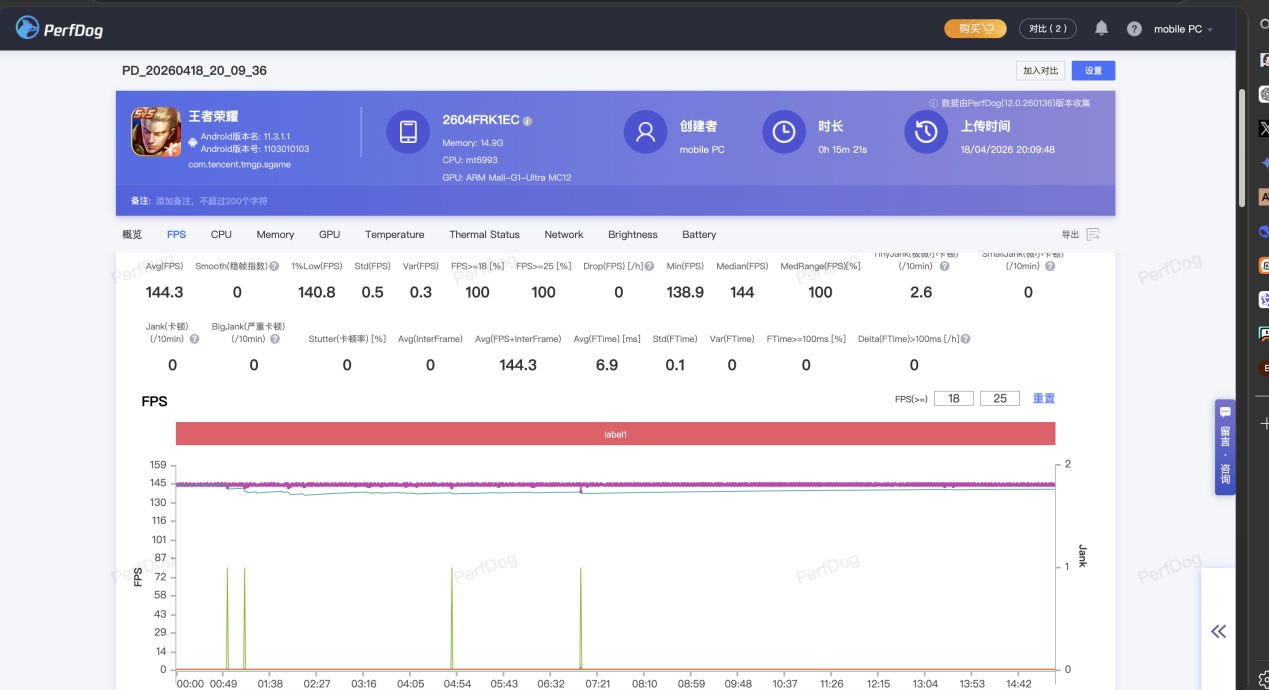Click the PerfDog logo
The height and width of the screenshot is (690, 1269).
click(x=59, y=29)
